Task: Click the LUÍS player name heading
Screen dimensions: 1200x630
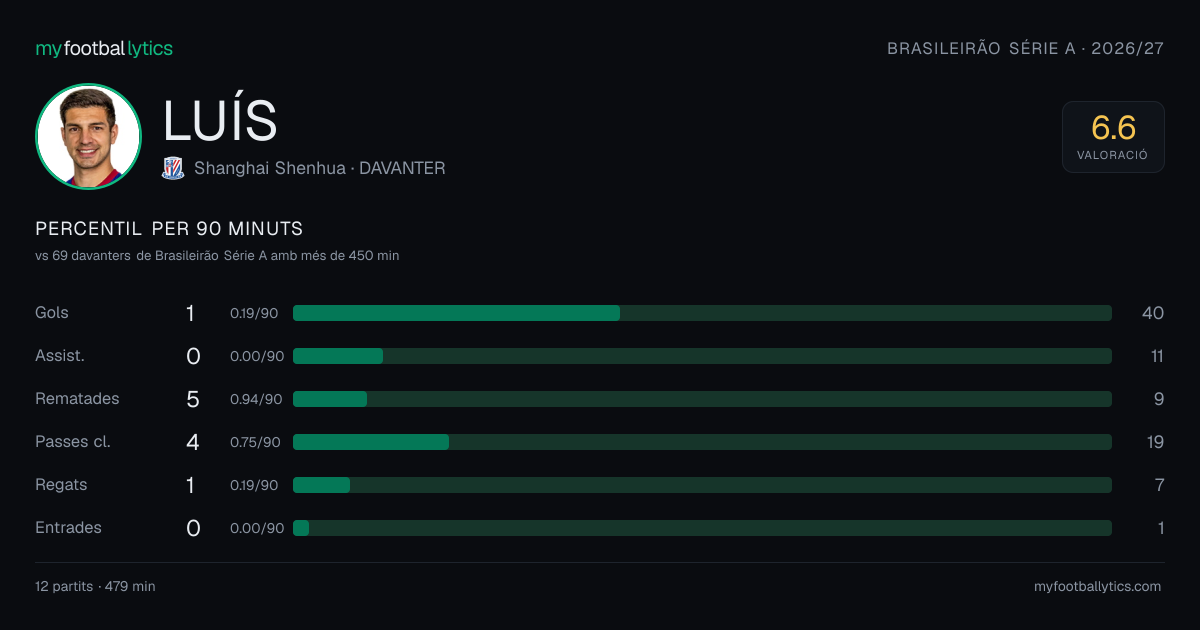Action: 220,121
